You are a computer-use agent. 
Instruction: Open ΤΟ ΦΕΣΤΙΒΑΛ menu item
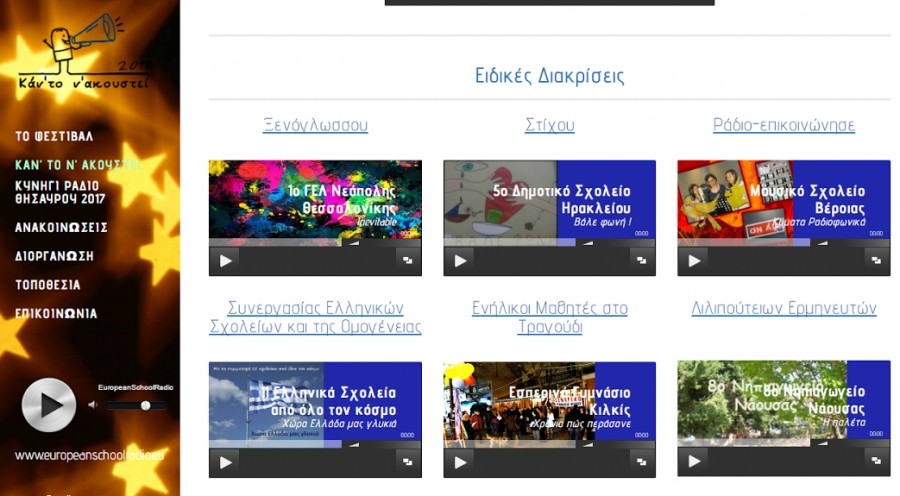click(54, 136)
